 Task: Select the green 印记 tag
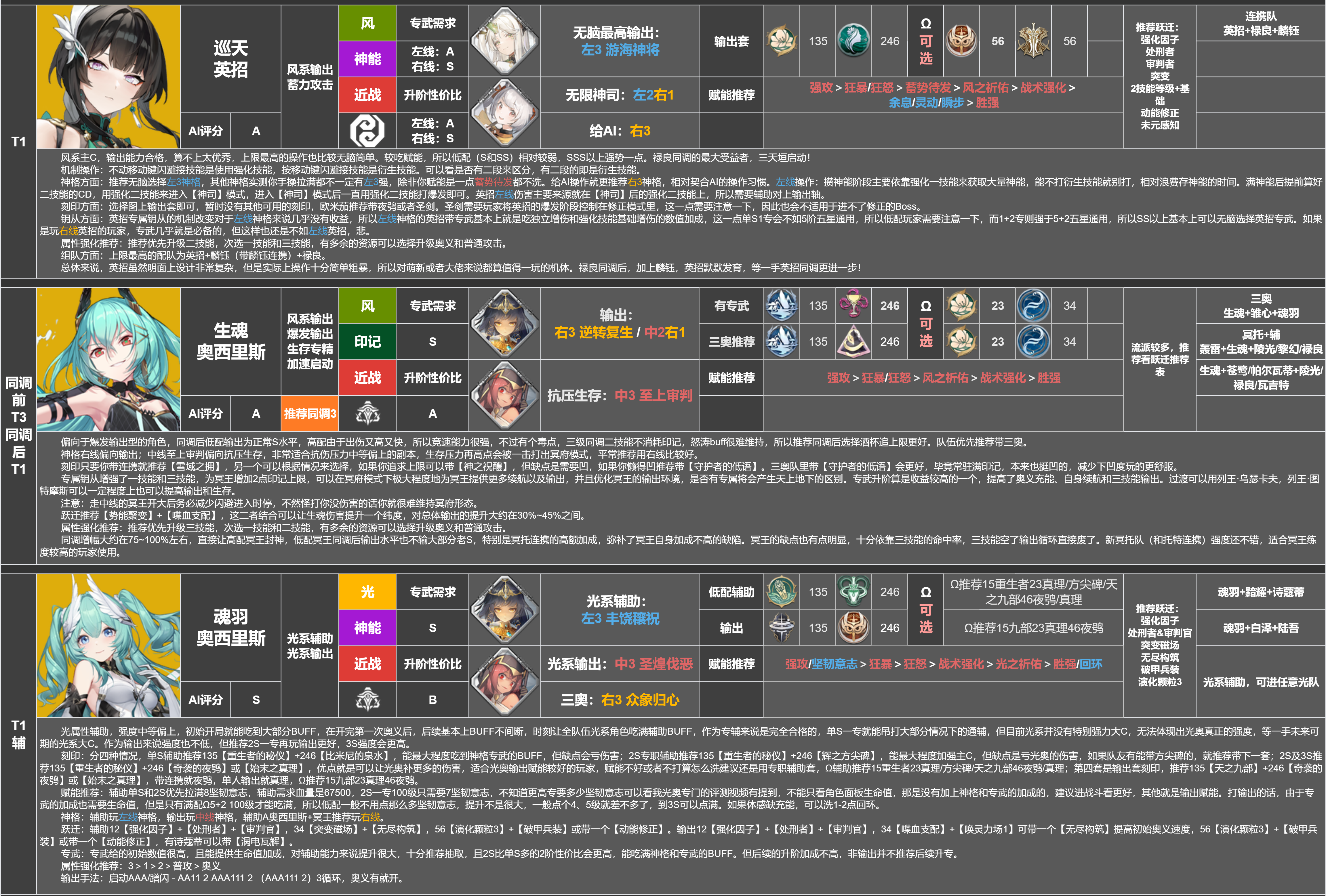367,341
